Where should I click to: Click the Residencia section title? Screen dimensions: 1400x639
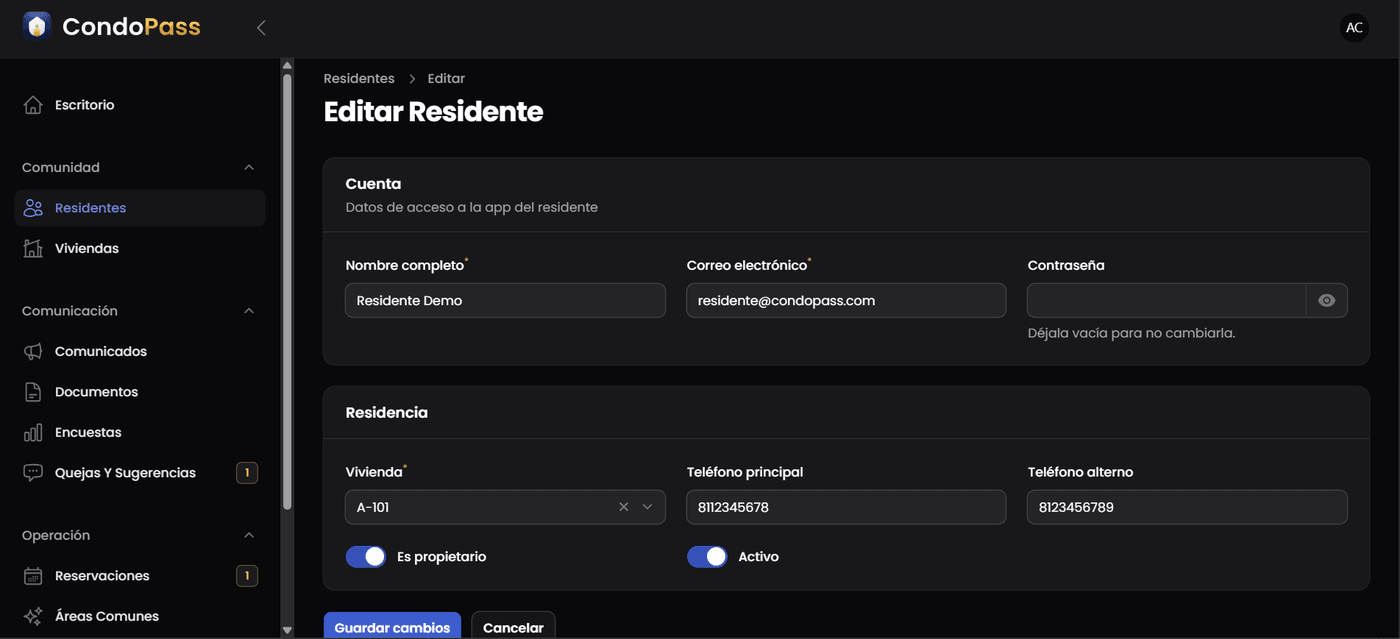(386, 412)
